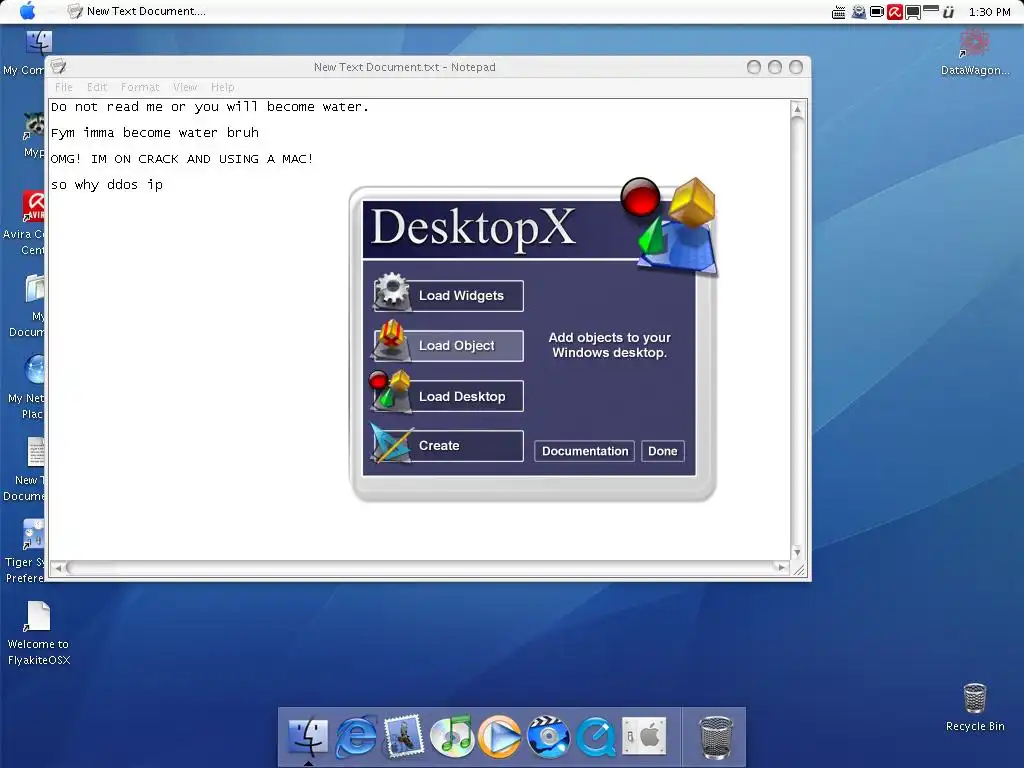Screen dimensions: 1024x768
Task: Launch QuickTime from the dock
Action: (596, 737)
